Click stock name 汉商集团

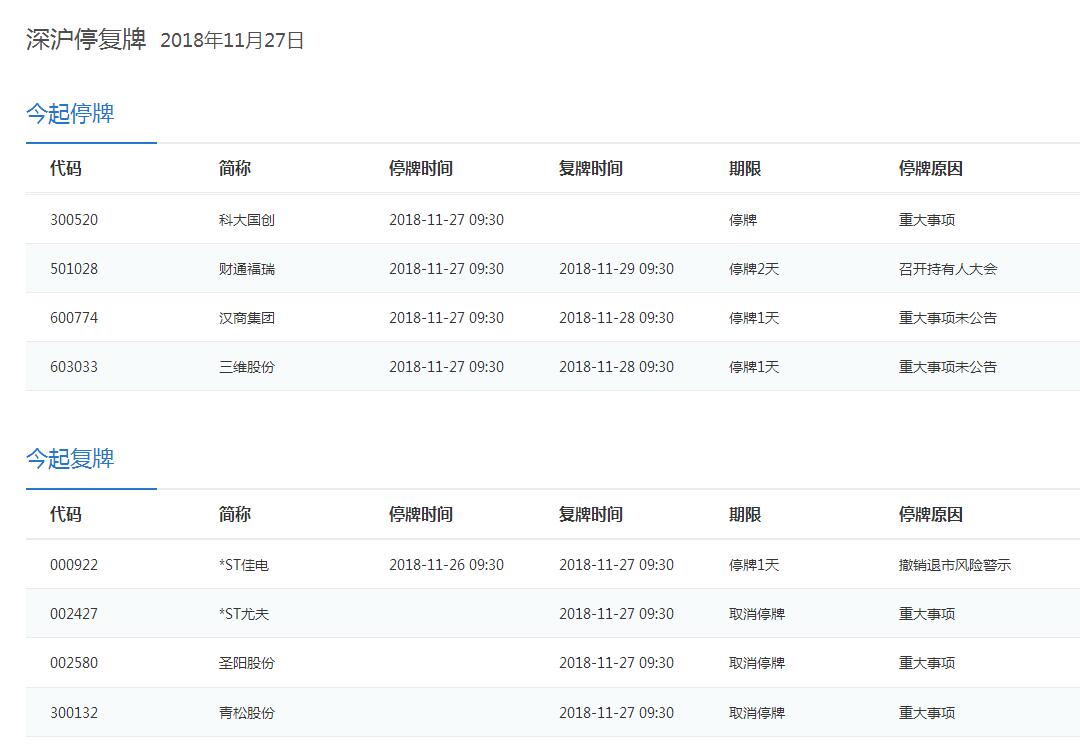[246, 318]
